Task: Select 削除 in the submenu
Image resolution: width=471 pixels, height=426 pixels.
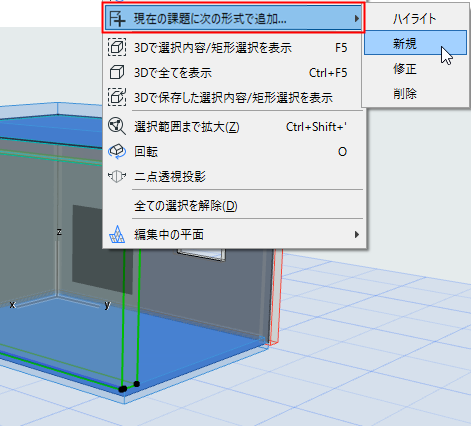Action: [415, 94]
